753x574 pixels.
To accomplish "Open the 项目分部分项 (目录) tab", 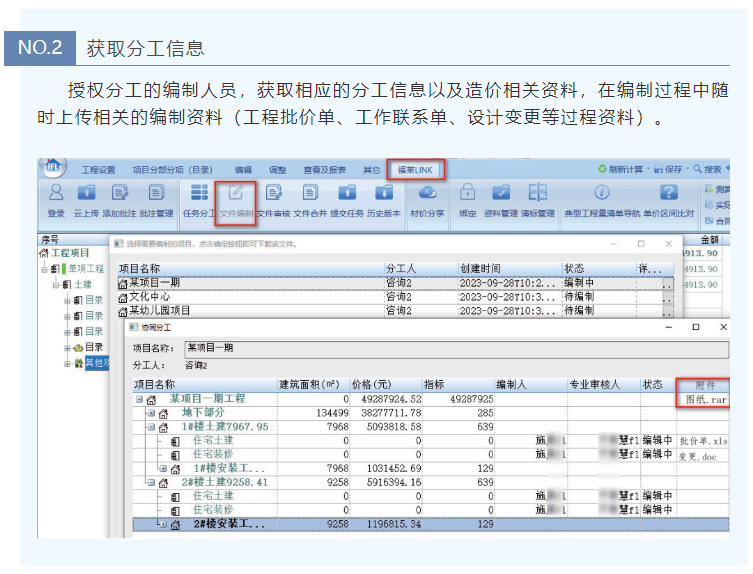I will click(x=172, y=170).
